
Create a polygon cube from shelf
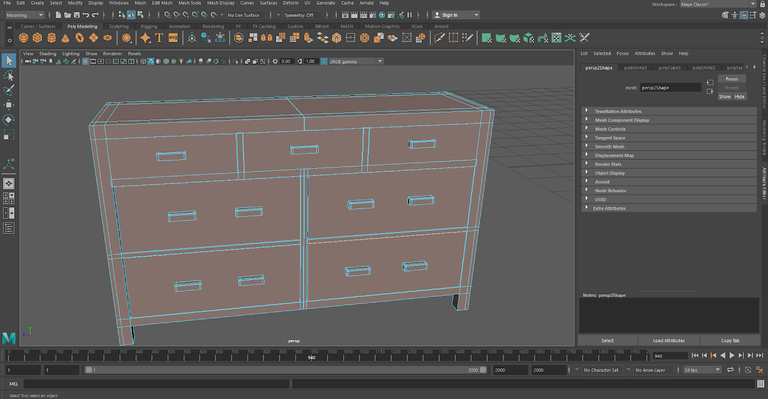37,38
